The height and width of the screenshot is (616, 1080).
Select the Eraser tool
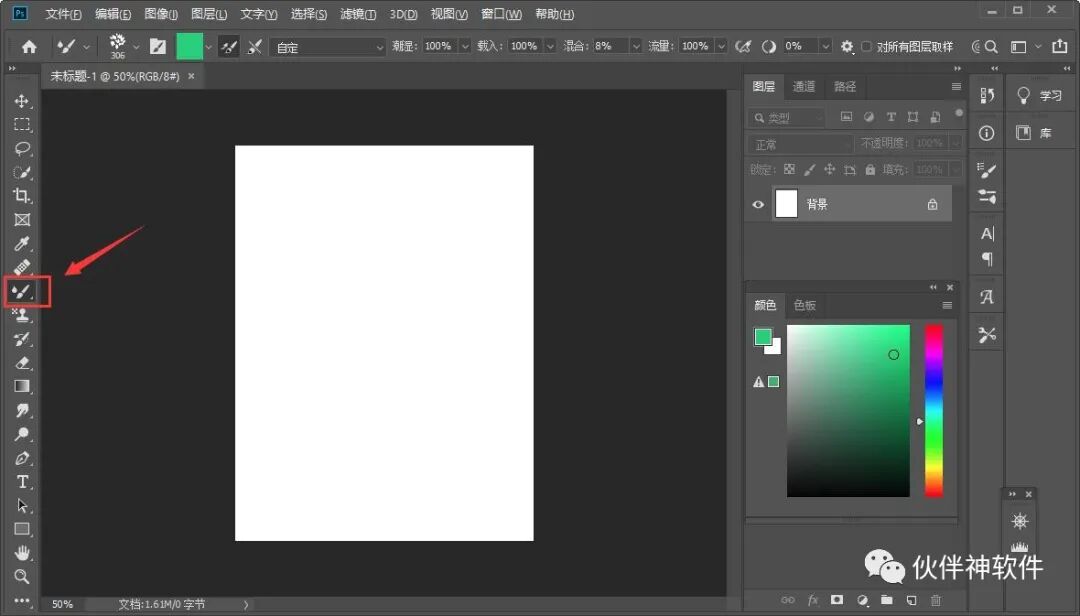[x=22, y=362]
